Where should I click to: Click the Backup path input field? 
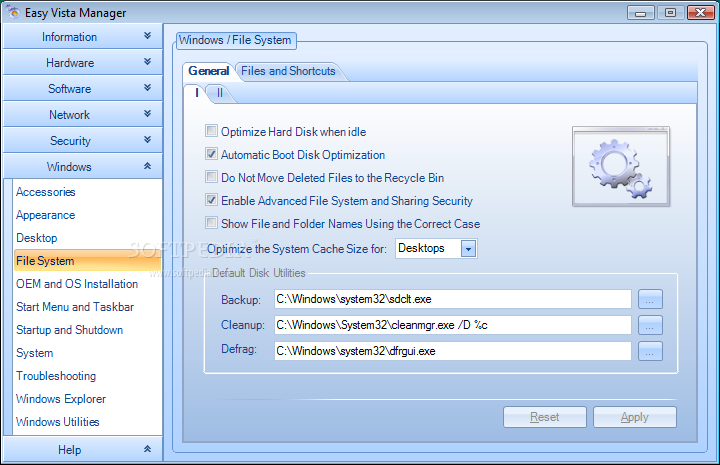tap(453, 299)
